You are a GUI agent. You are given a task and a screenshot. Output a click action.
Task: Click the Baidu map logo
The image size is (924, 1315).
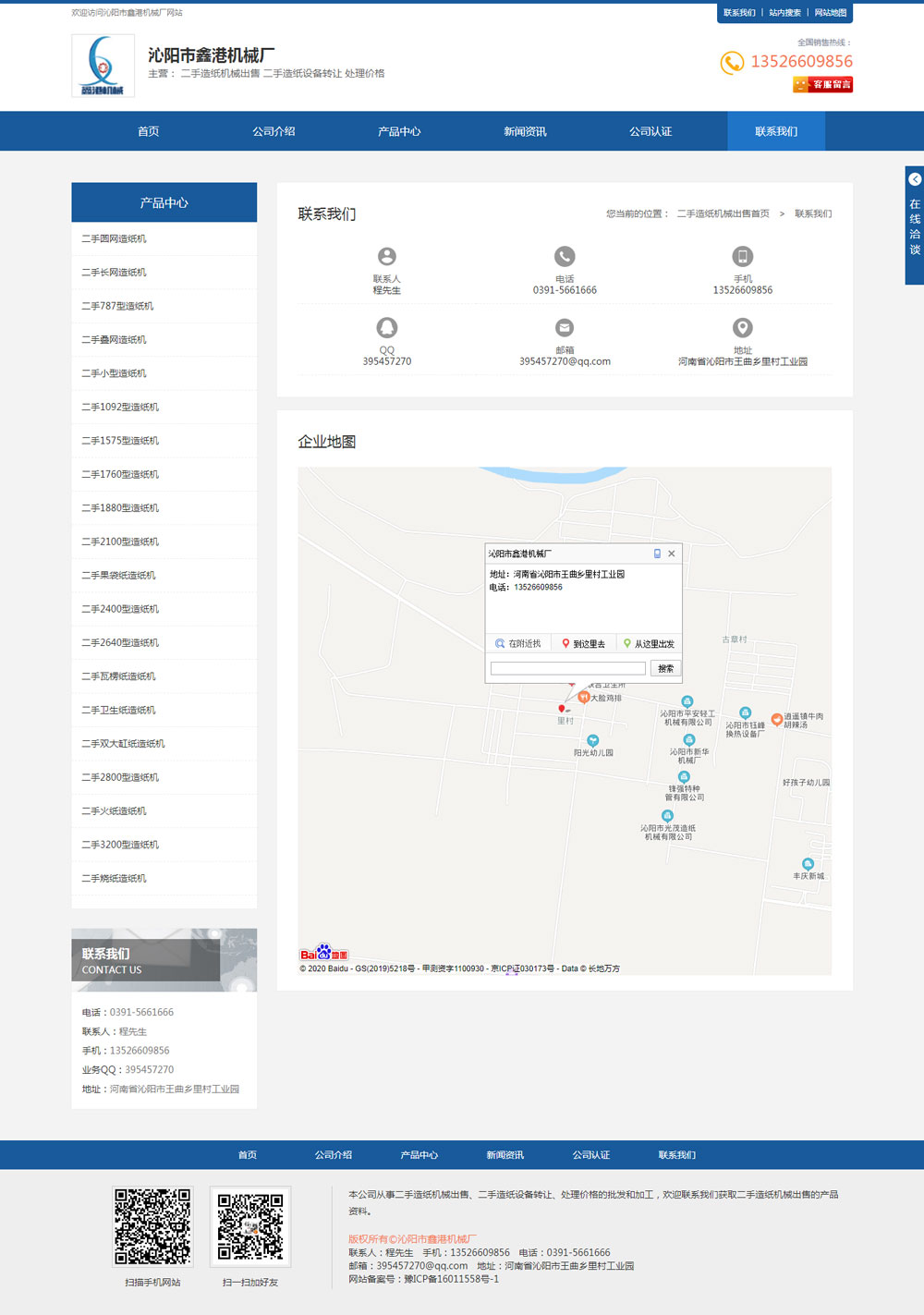323,953
